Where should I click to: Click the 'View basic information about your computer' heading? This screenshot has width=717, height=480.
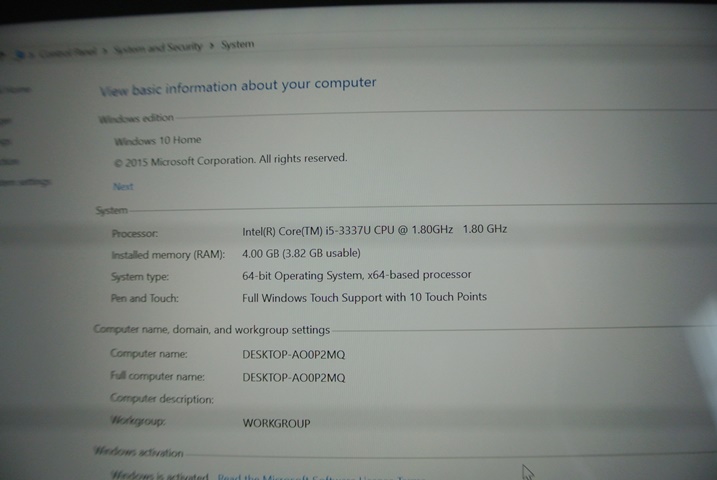(x=238, y=86)
